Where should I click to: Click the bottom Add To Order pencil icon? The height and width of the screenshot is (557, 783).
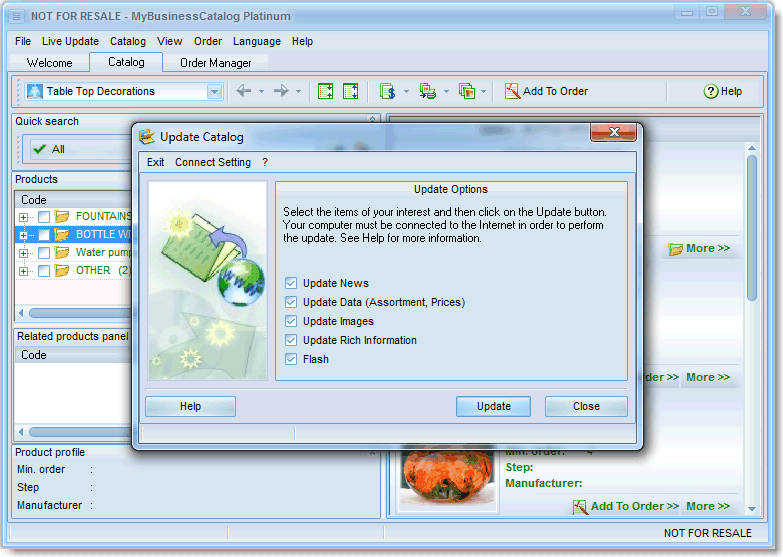580,507
